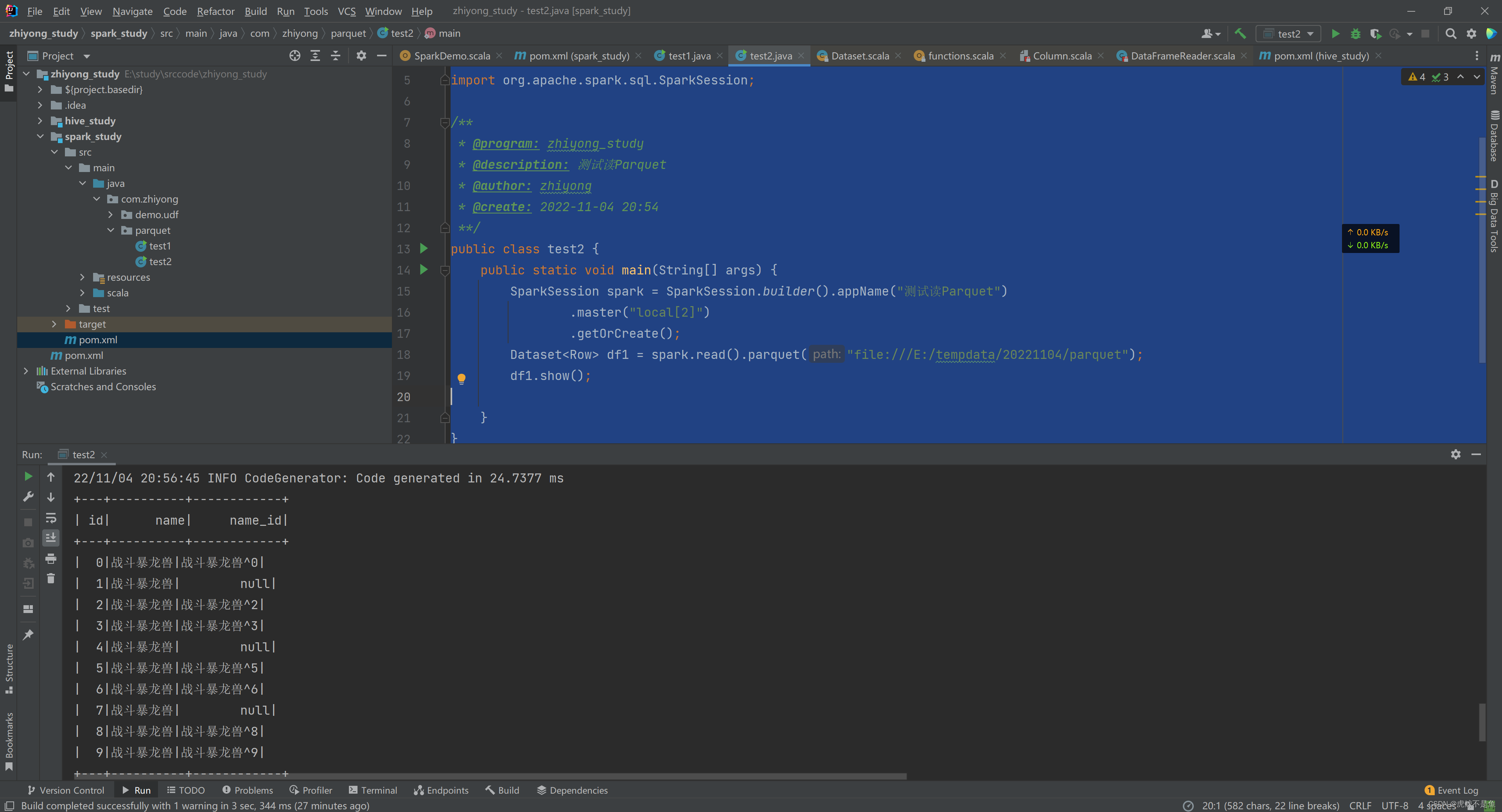The height and width of the screenshot is (812, 1502).
Task: Run test2 with coverage shield icon
Action: [x=1375, y=33]
